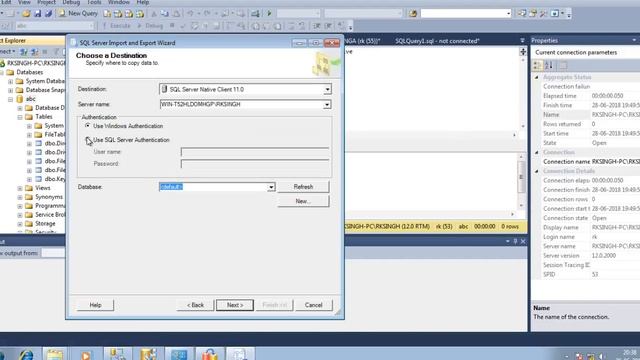Expand the Views folder node

tap(20, 188)
